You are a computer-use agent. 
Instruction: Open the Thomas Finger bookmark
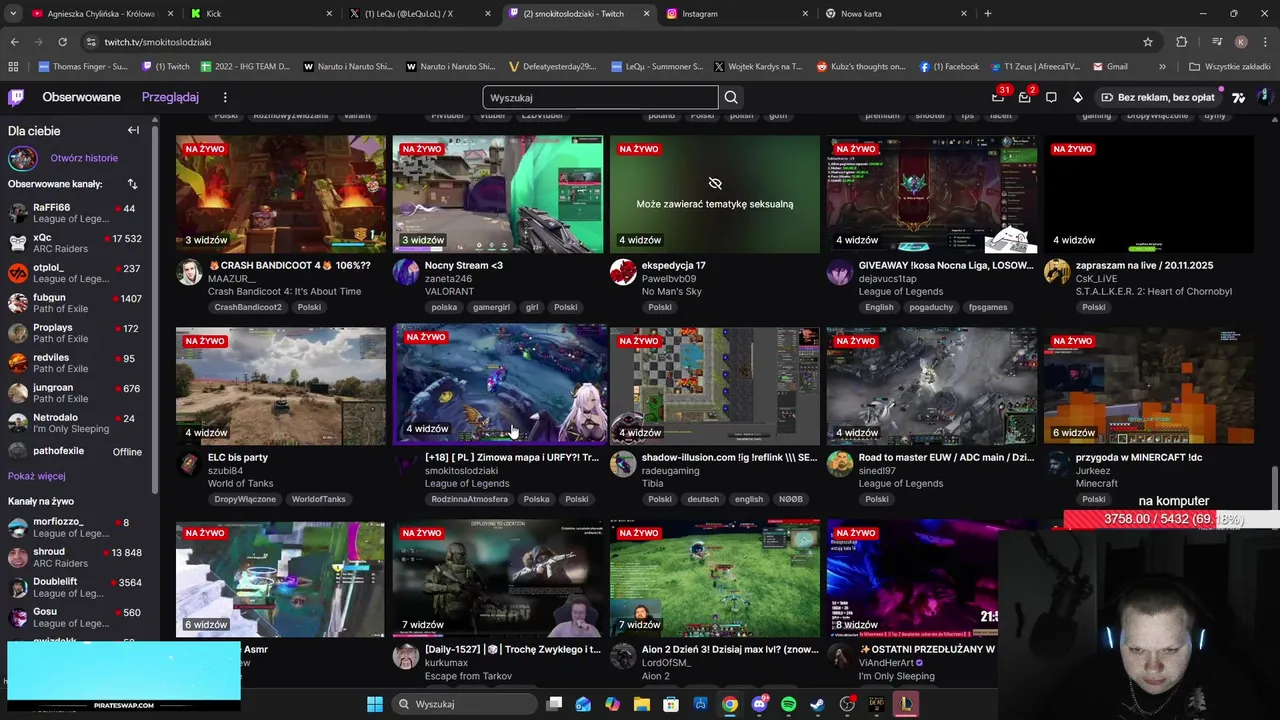(x=83, y=67)
